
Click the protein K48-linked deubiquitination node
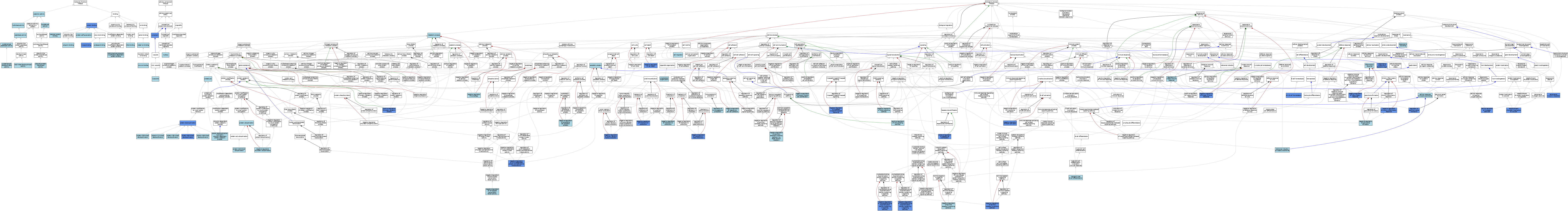pyautogui.click(x=203, y=137)
